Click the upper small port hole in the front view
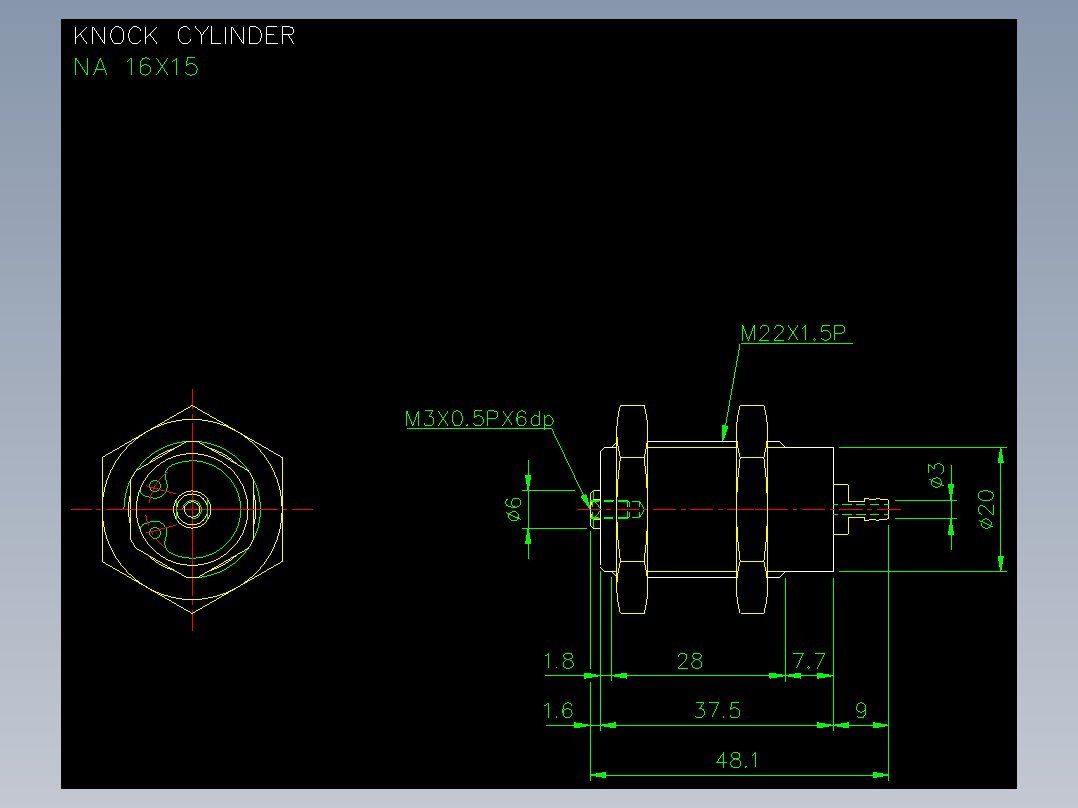The height and width of the screenshot is (808, 1078). pos(155,487)
